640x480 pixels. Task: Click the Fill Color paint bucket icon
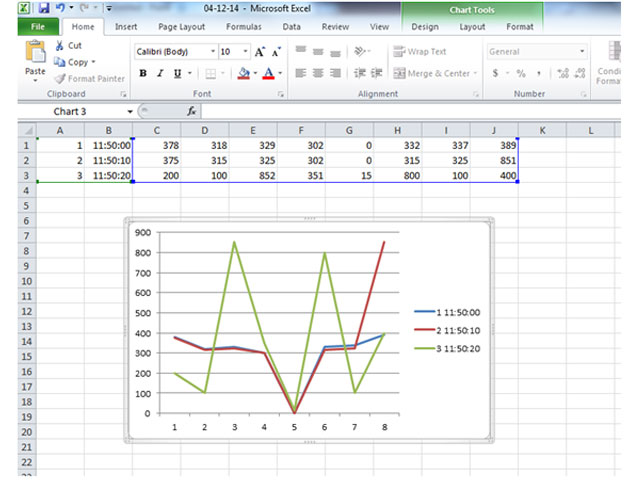(x=244, y=73)
